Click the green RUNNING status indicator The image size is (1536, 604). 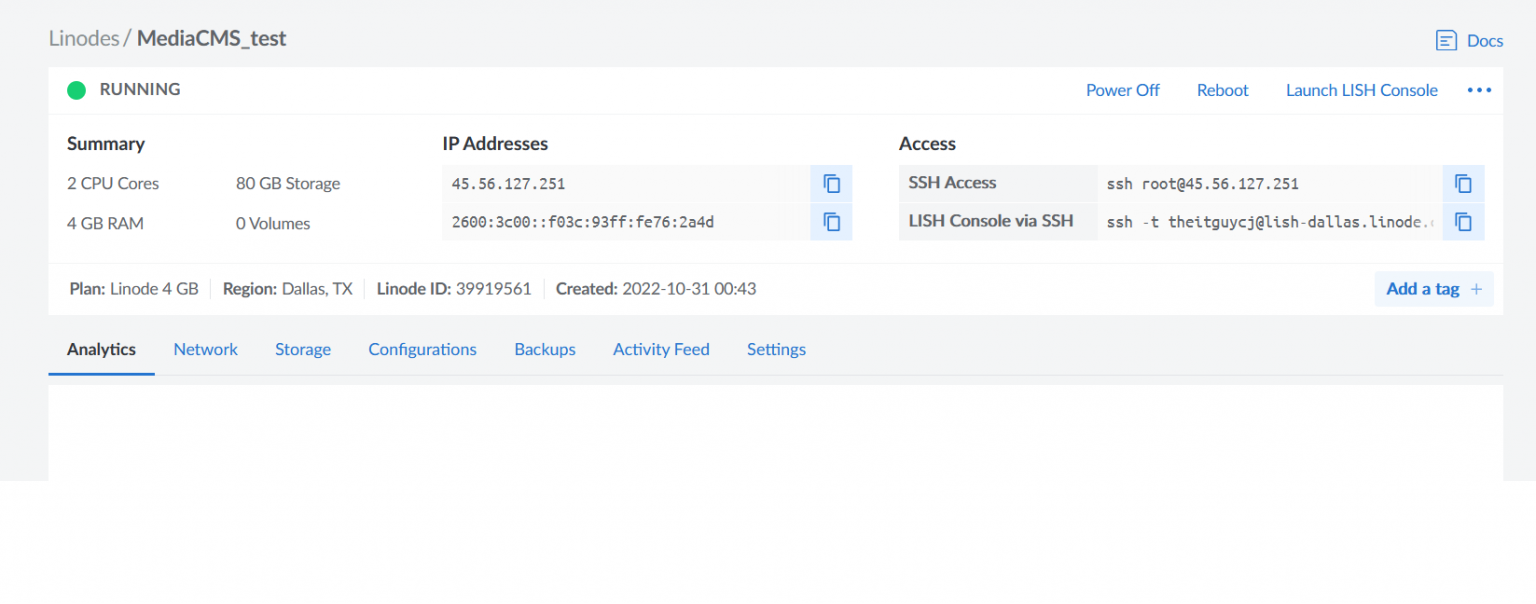76,90
